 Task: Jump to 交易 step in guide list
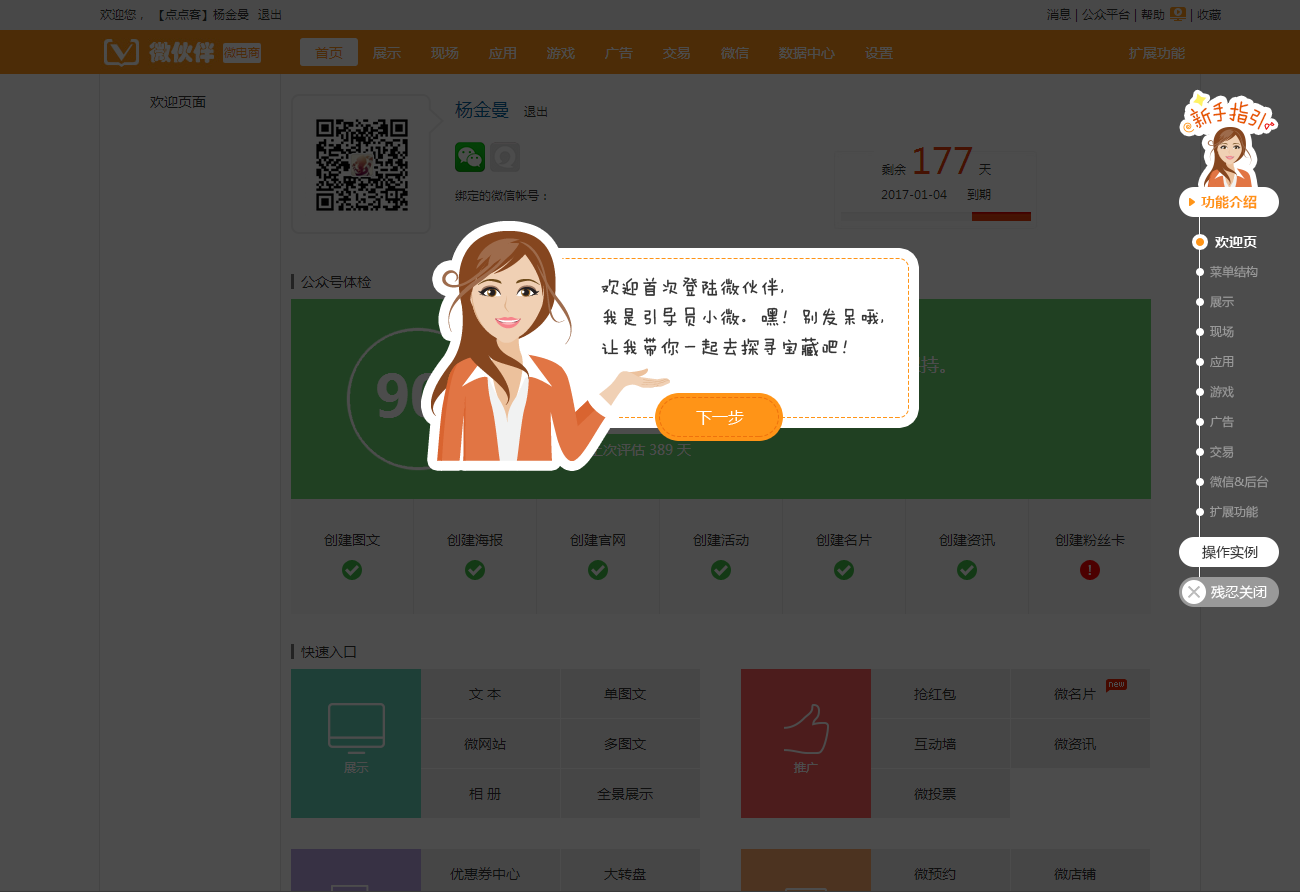(1221, 452)
